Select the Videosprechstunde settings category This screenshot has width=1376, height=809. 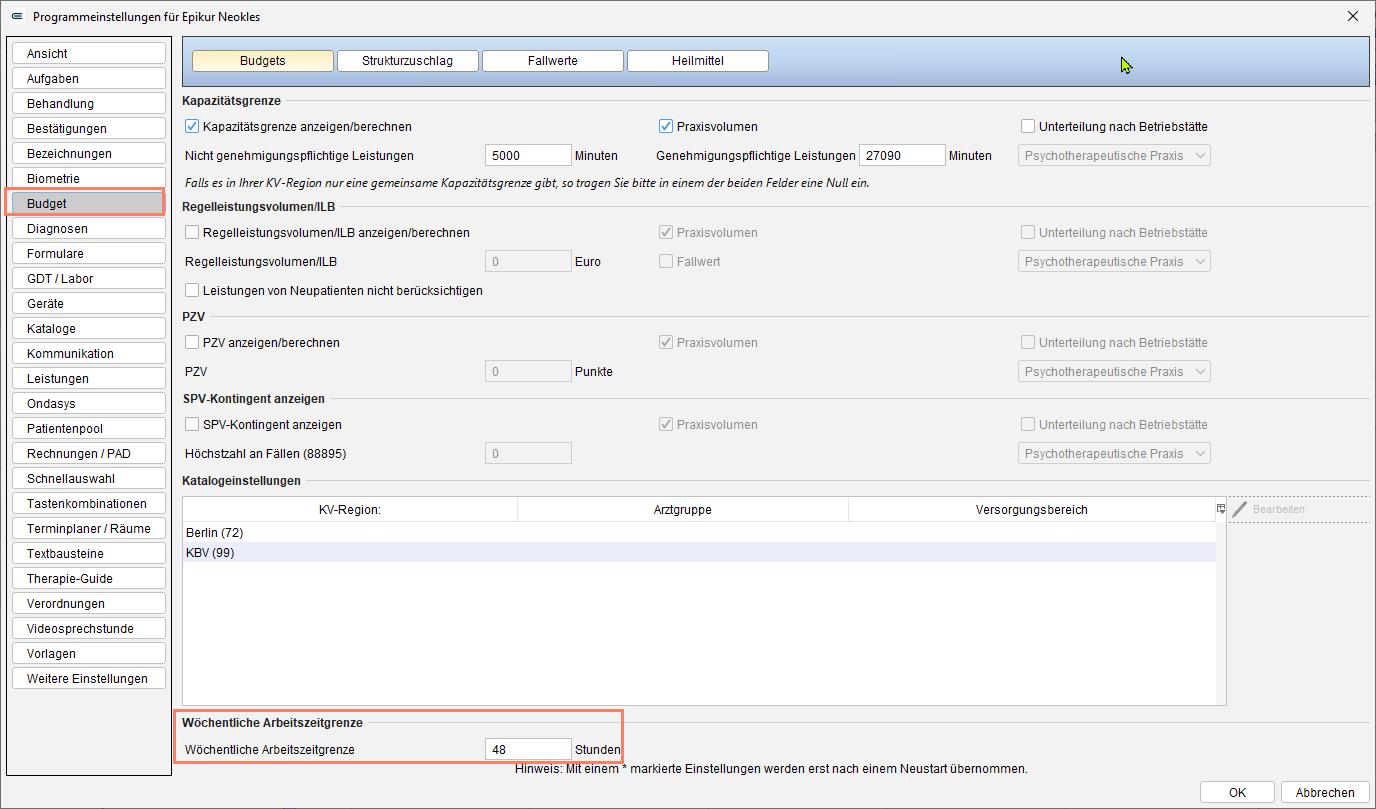[x=89, y=629]
